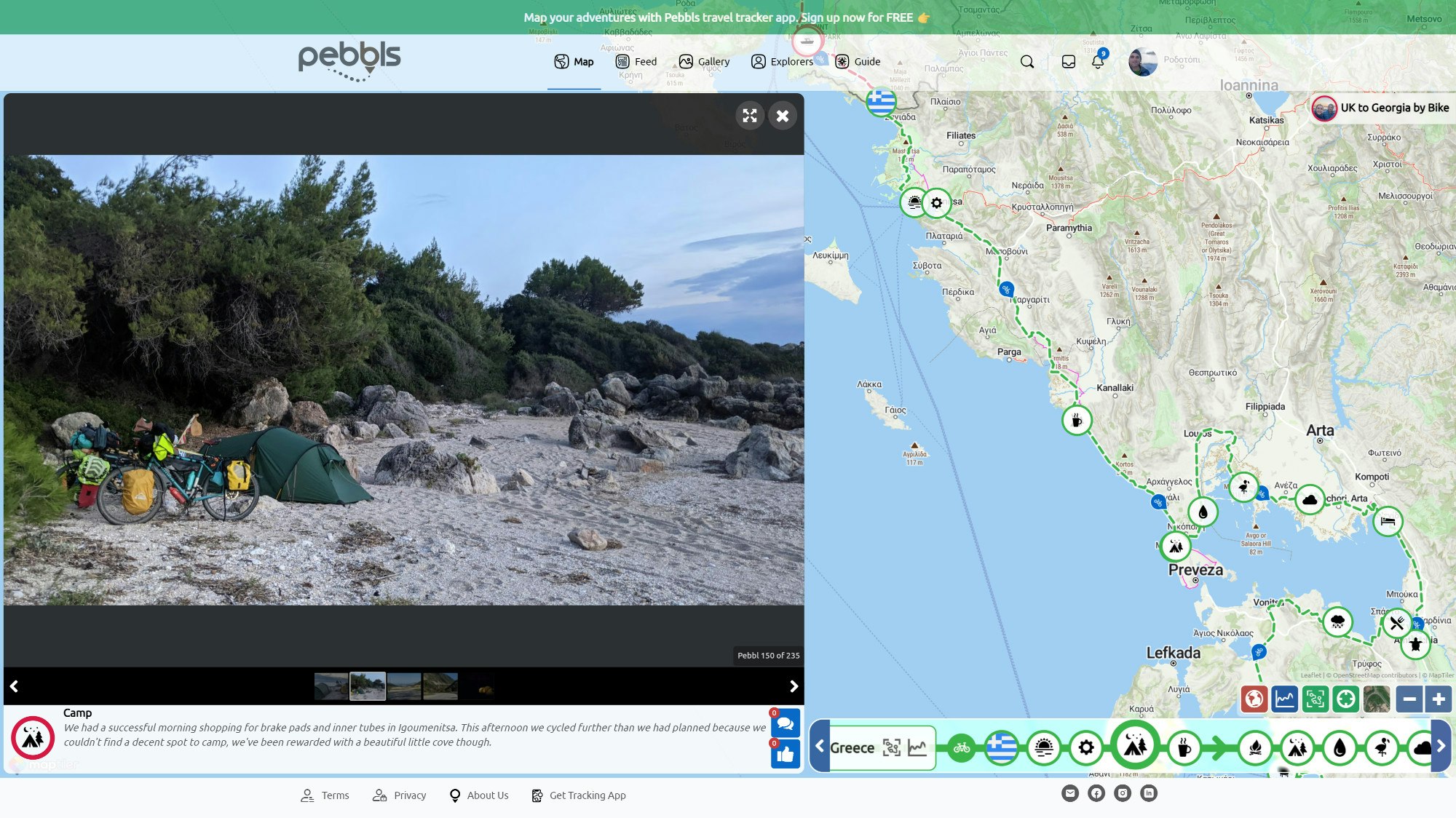
Task: Select the campfire marker in the timeline
Action: coord(1256,747)
